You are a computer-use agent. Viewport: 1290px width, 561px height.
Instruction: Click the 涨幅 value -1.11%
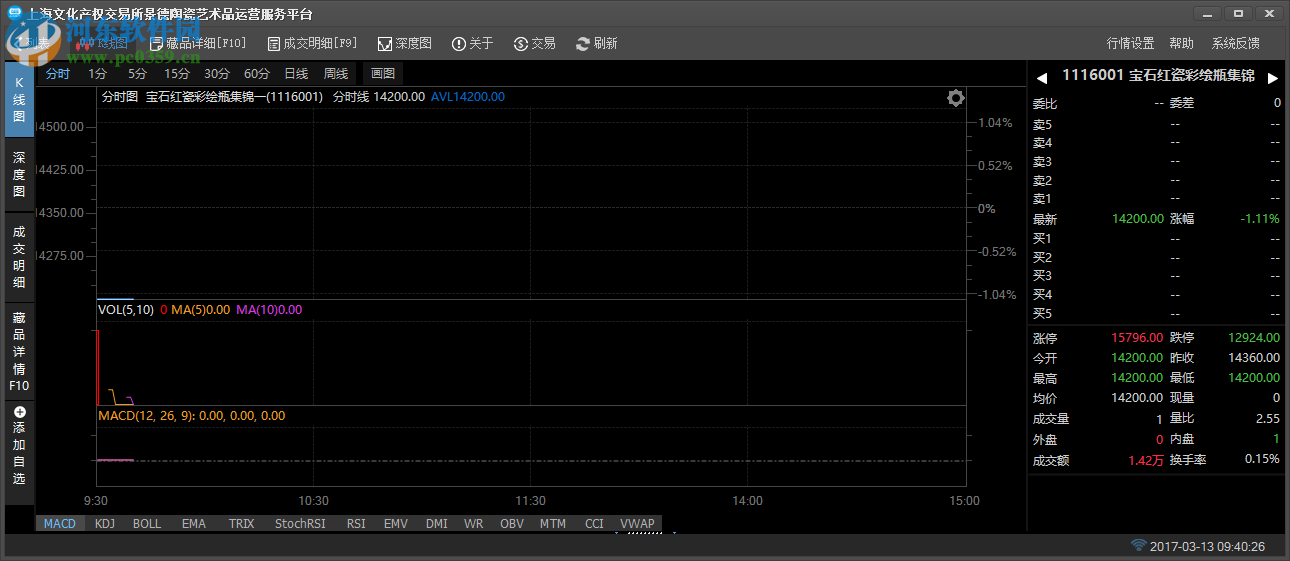tap(1260, 219)
